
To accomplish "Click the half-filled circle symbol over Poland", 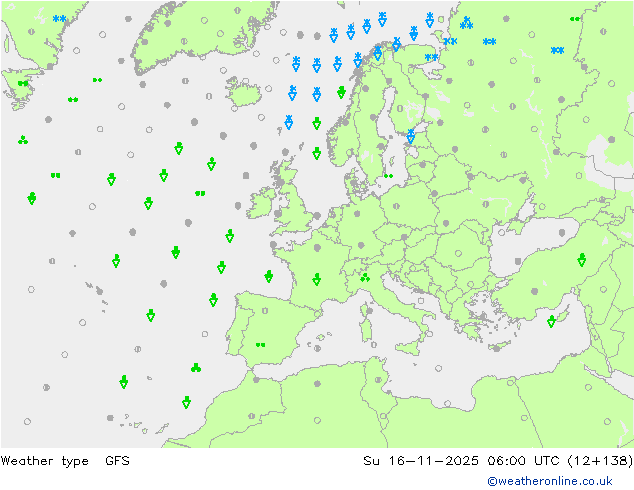I will click(x=396, y=206).
